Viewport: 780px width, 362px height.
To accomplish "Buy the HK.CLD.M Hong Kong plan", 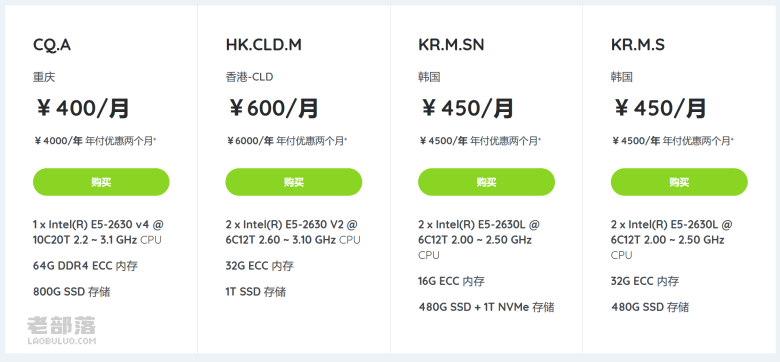I will point(293,182).
